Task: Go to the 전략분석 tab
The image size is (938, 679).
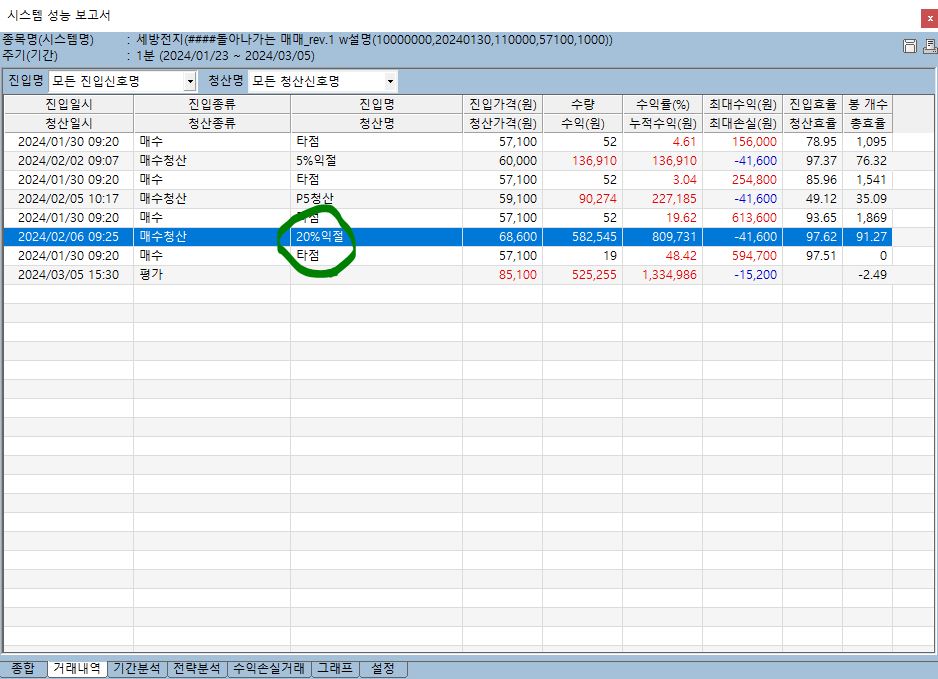Action: pos(197,668)
